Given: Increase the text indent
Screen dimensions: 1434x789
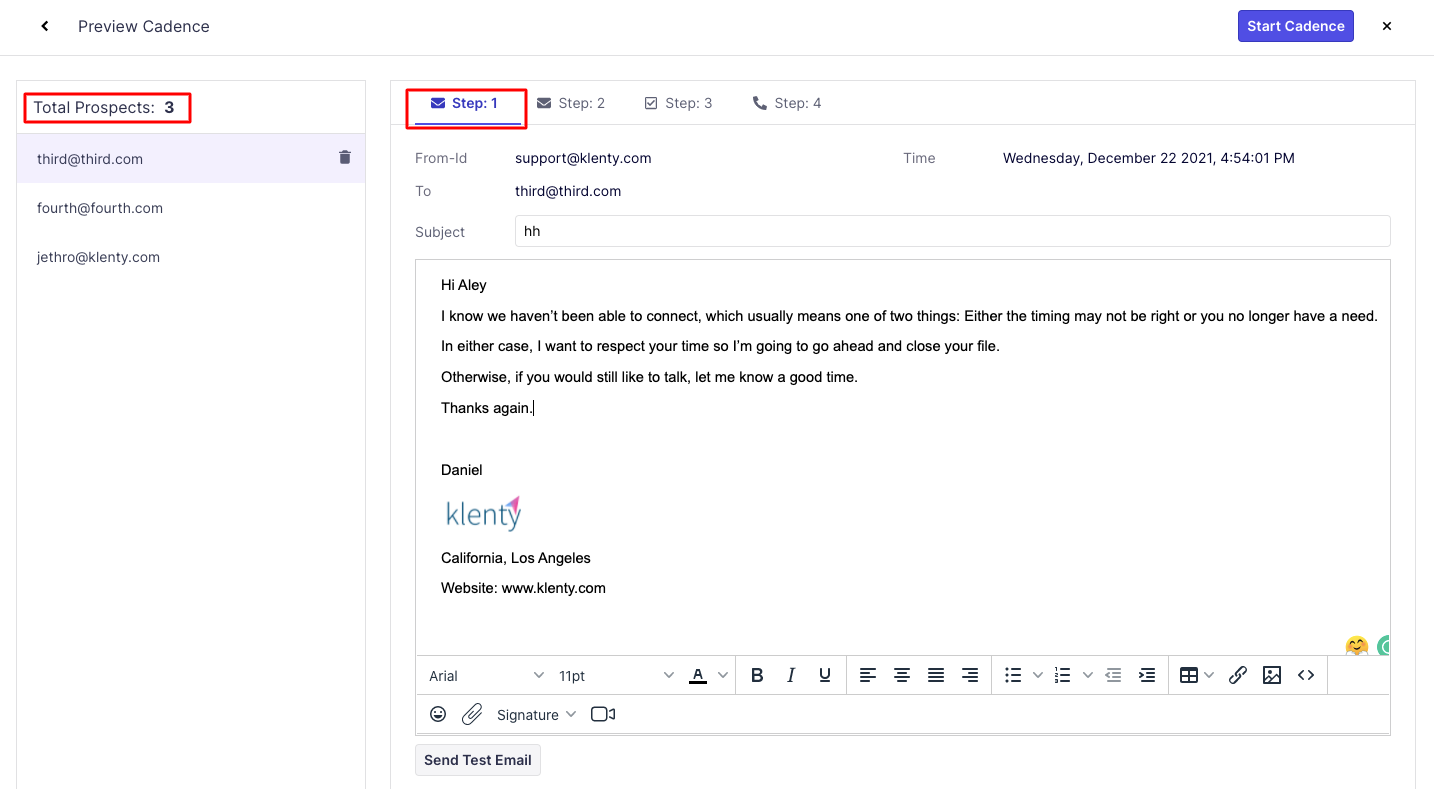Looking at the screenshot, I should [x=1147, y=675].
